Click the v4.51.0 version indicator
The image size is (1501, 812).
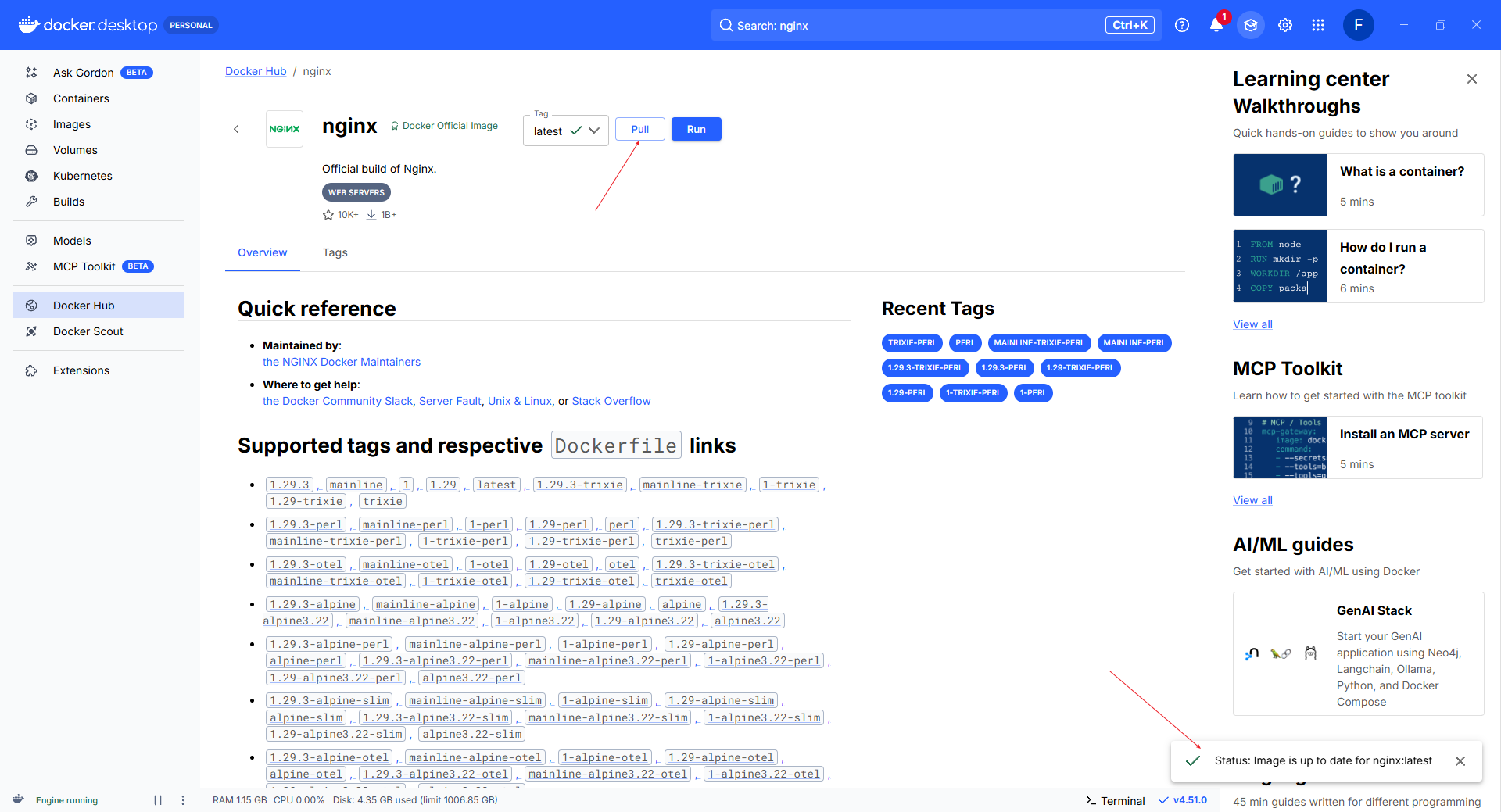(1183, 800)
